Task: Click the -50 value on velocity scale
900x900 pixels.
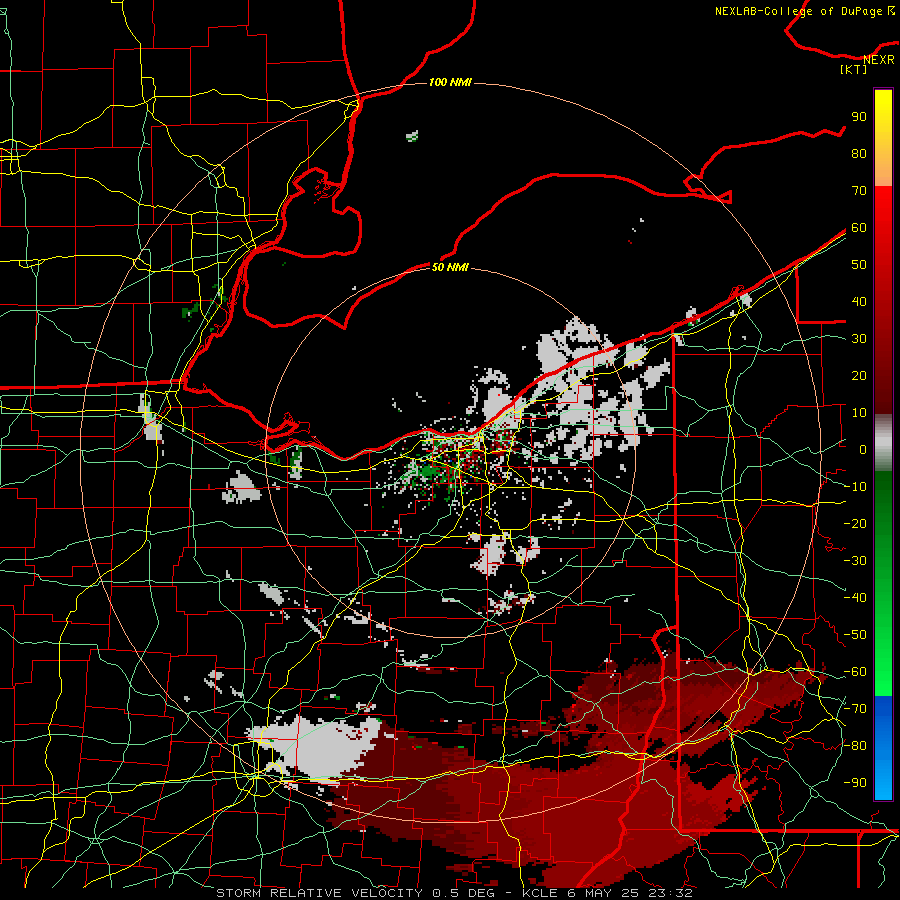Action: [855, 635]
